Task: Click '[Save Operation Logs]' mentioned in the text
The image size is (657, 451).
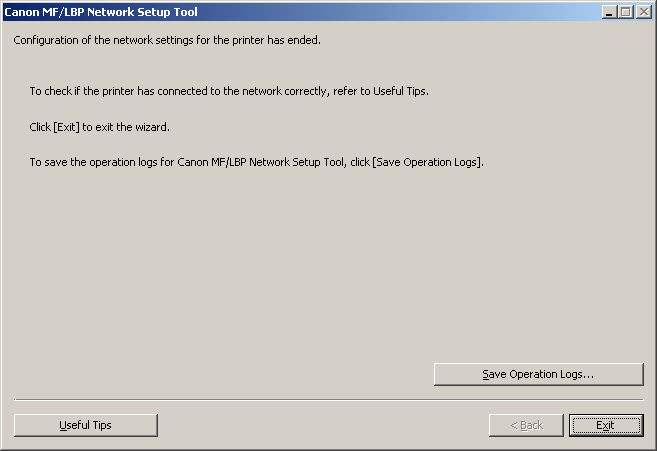Action: pos(428,162)
